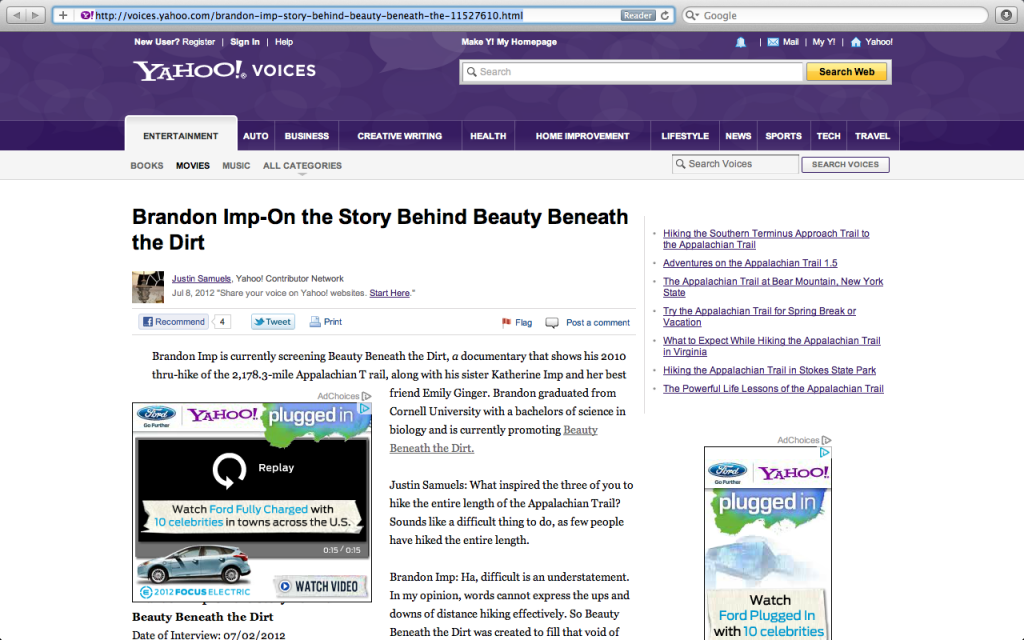Open Mail via the envelope icon
Viewport: 1024px width, 640px height.
point(773,42)
